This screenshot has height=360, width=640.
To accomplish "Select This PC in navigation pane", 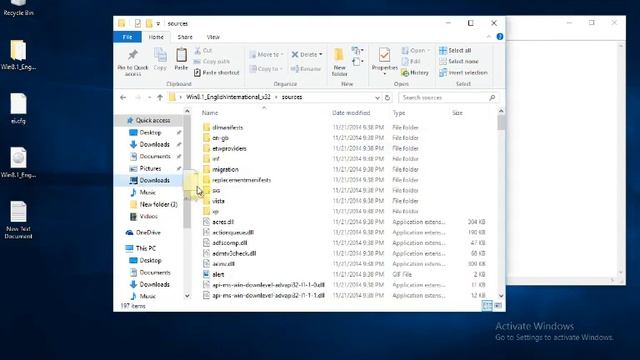I will 145,248.
